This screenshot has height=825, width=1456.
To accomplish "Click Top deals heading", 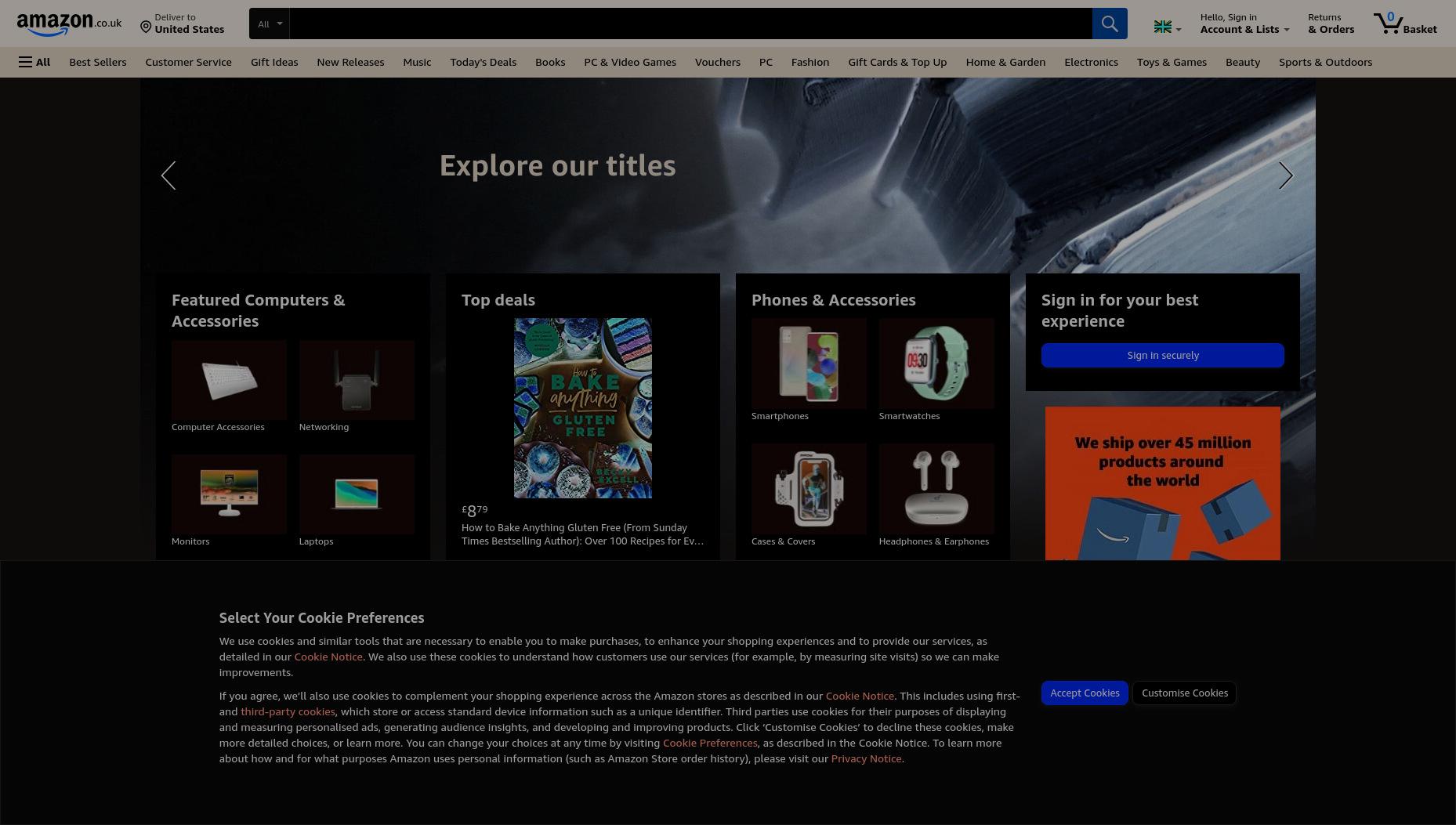I will pyautogui.click(x=498, y=300).
